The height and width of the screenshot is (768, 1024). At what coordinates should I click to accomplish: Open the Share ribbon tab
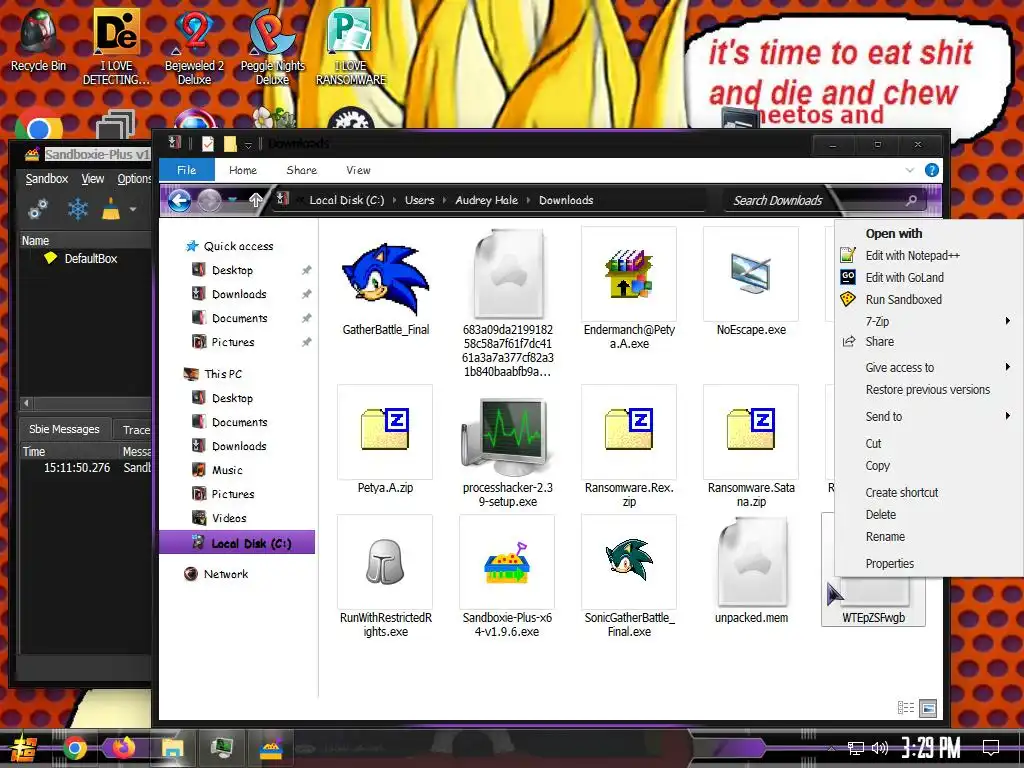(x=302, y=170)
